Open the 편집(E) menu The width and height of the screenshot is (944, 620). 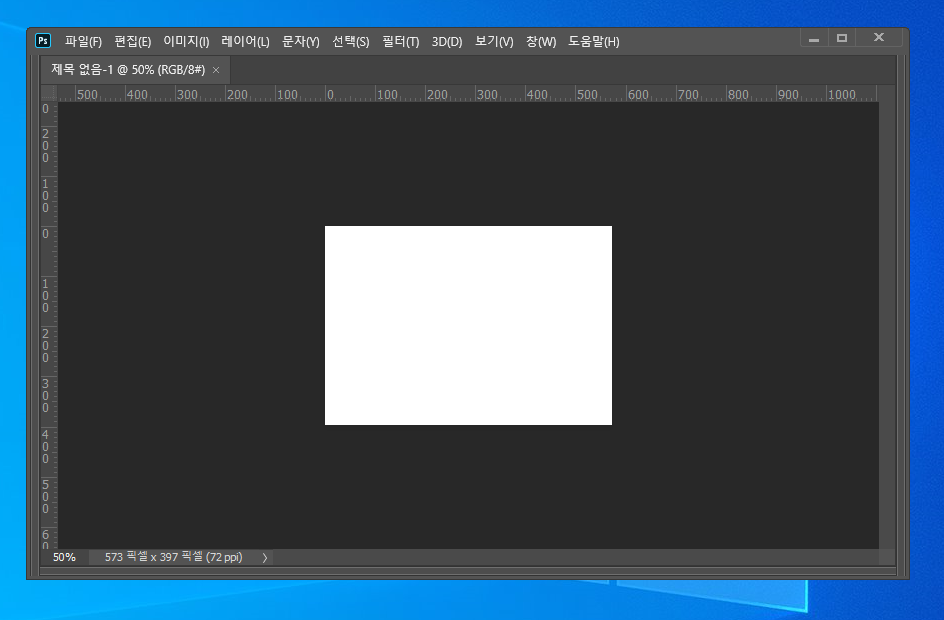point(132,42)
